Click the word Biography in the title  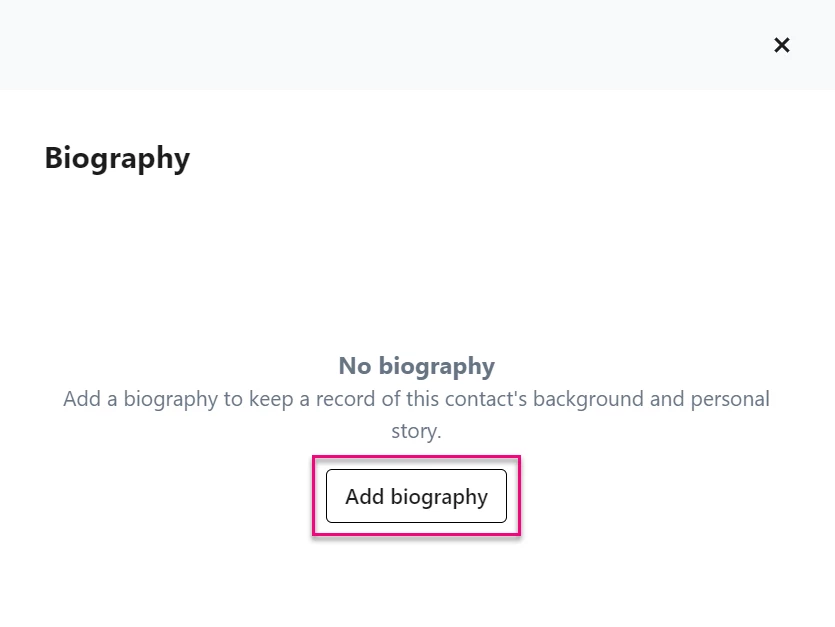pyautogui.click(x=116, y=157)
